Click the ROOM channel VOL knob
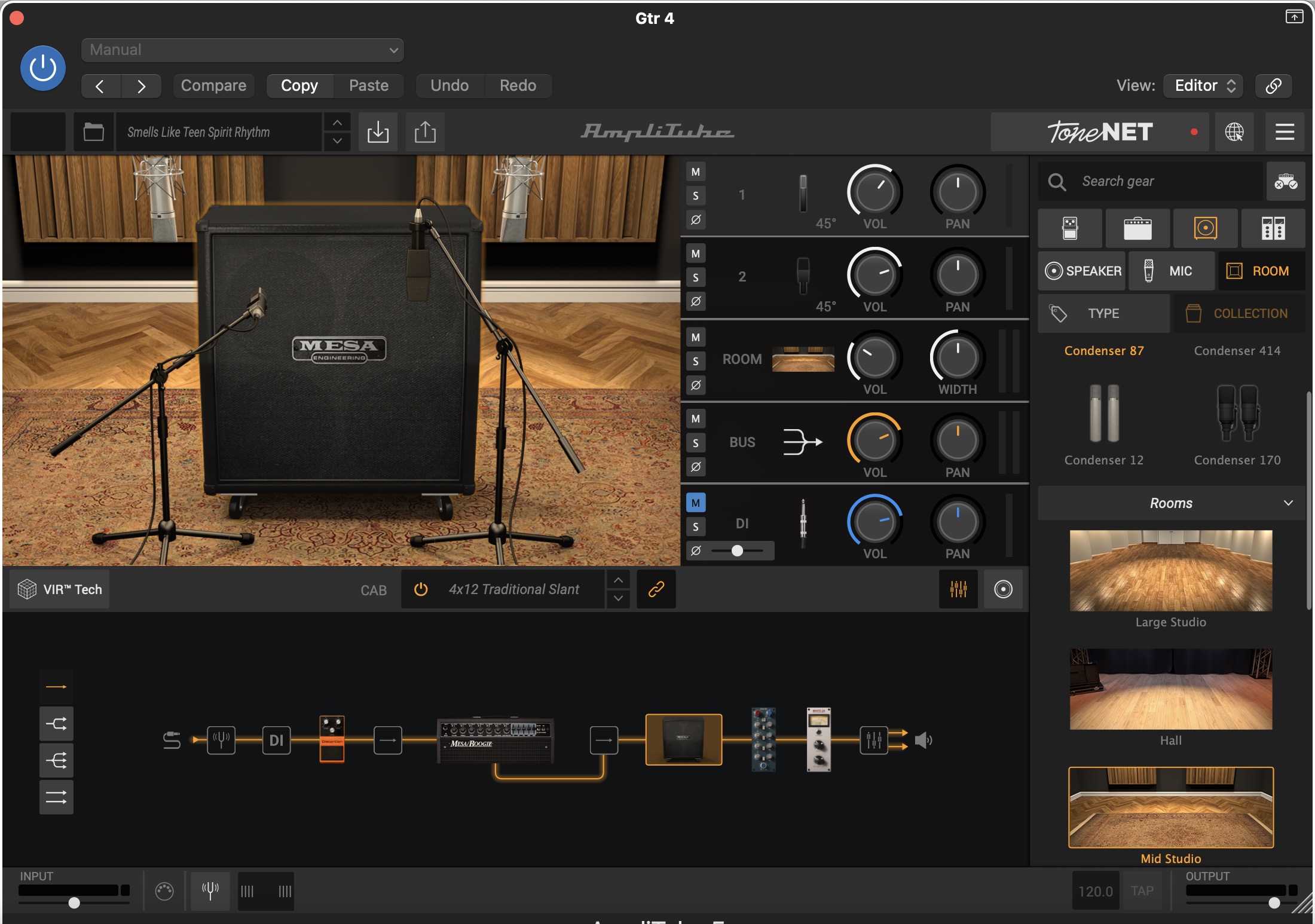This screenshot has height=924, width=1315. [x=874, y=358]
